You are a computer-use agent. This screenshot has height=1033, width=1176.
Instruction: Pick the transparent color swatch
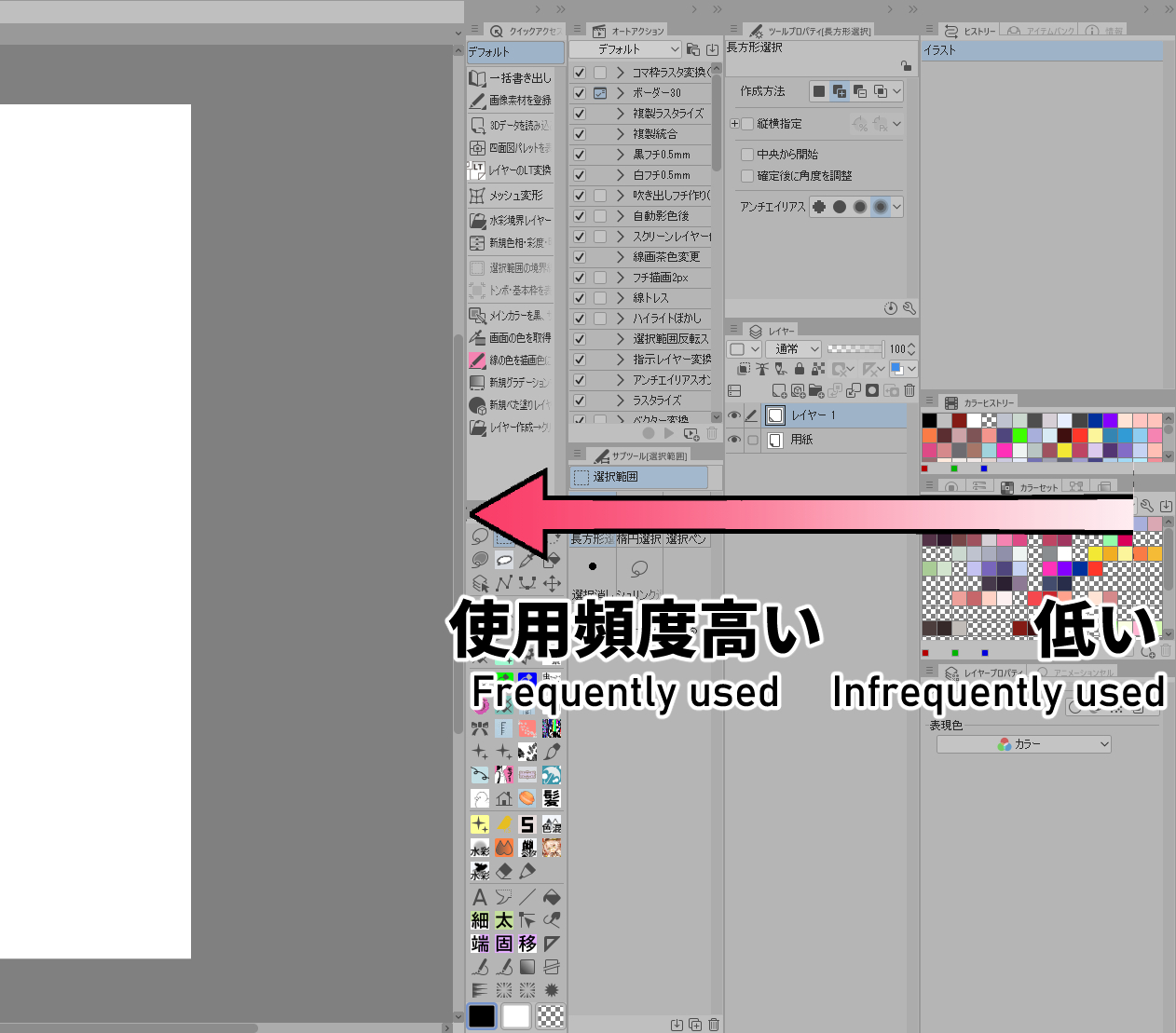click(x=551, y=1016)
